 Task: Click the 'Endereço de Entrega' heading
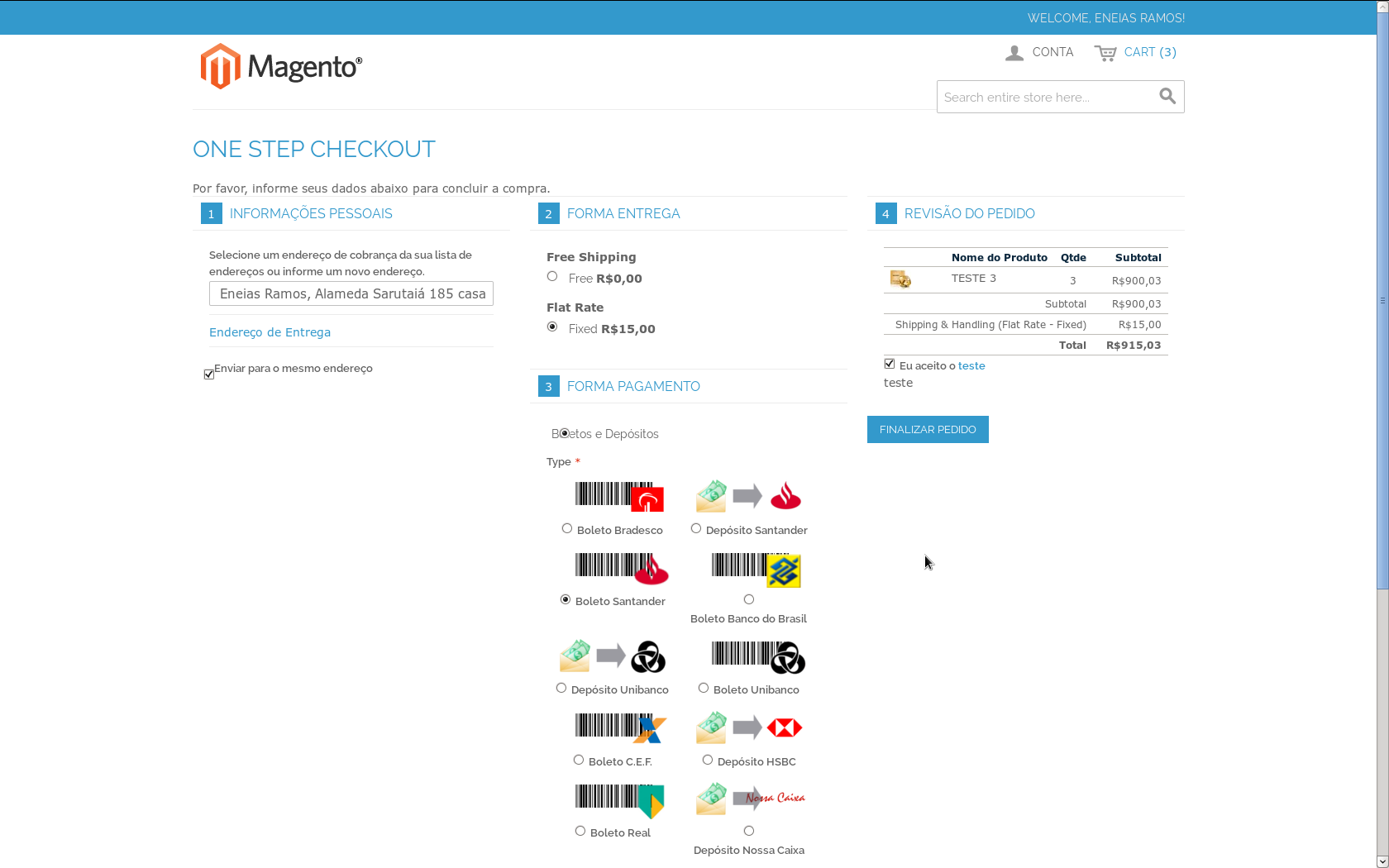(x=270, y=332)
